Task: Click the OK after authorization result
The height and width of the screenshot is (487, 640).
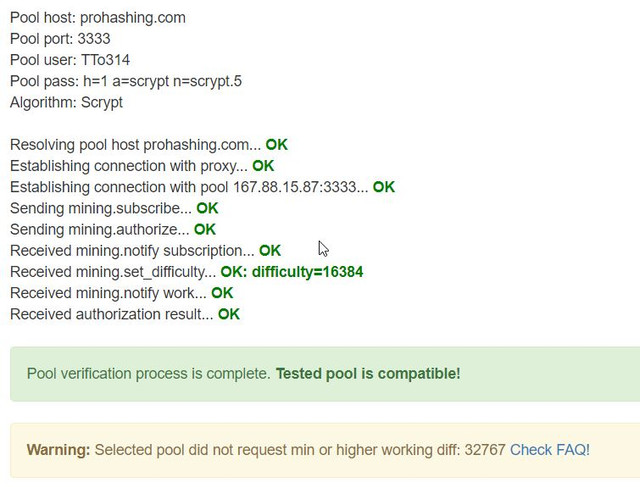Action: coord(229,314)
